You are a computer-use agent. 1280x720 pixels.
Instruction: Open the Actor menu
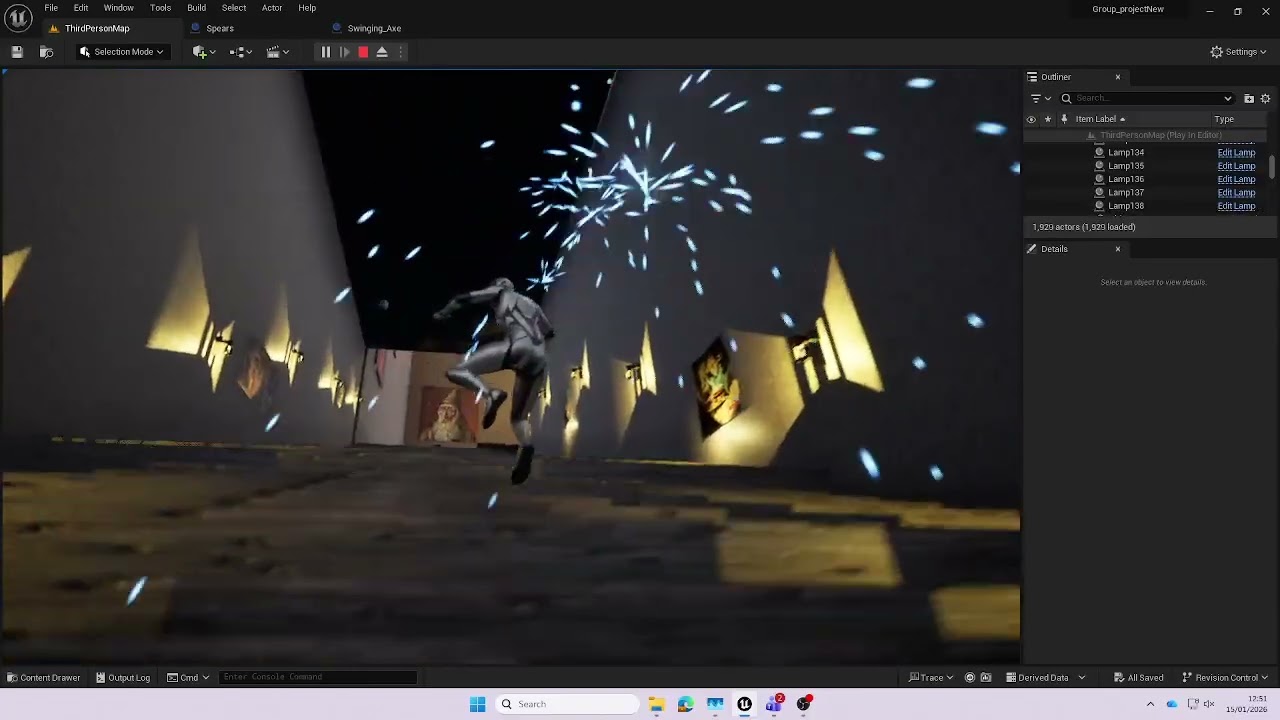pos(272,8)
